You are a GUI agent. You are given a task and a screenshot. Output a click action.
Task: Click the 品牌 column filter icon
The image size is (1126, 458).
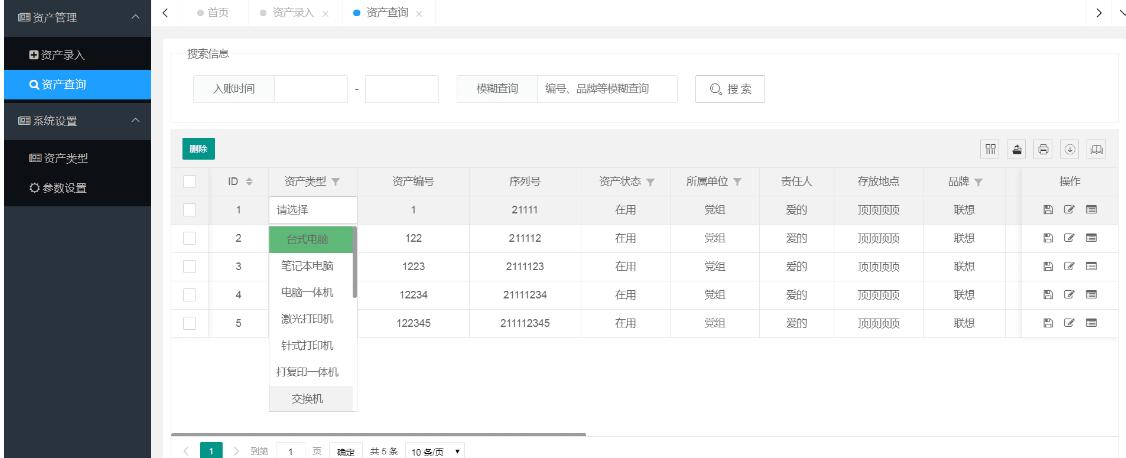[x=976, y=182]
